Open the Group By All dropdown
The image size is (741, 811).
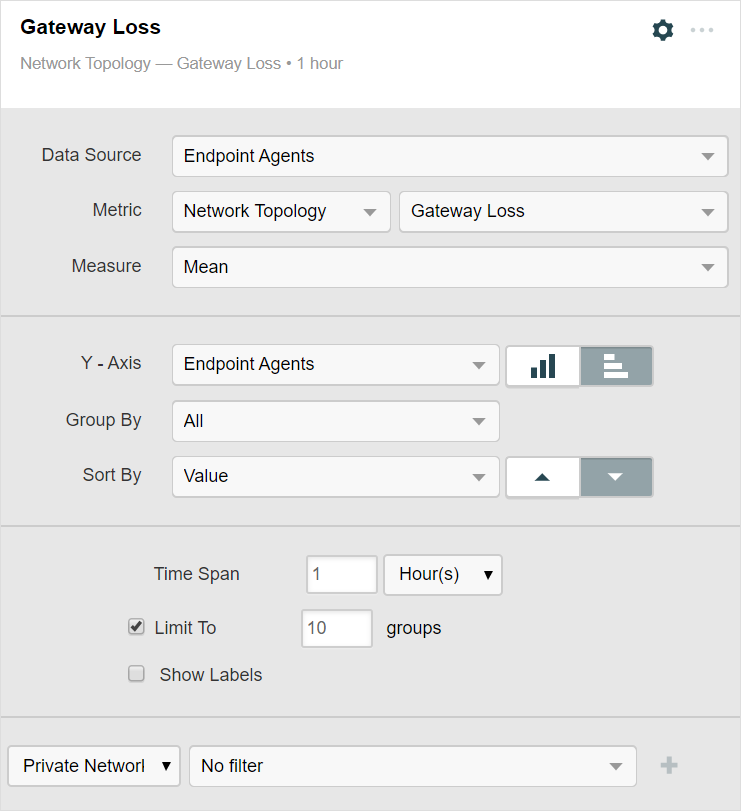[x=335, y=421]
